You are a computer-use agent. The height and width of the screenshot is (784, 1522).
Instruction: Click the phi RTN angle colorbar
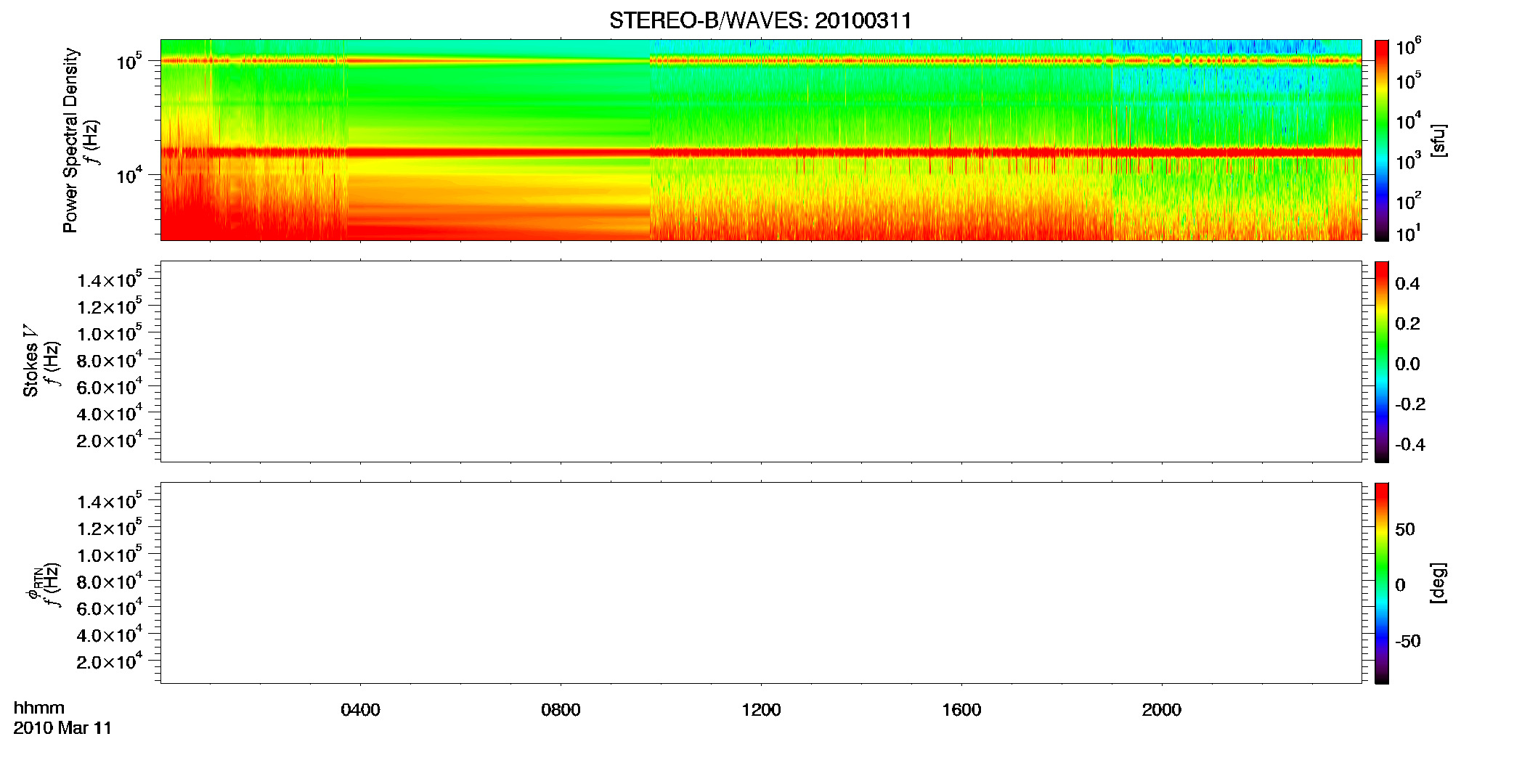pyautogui.click(x=1382, y=583)
